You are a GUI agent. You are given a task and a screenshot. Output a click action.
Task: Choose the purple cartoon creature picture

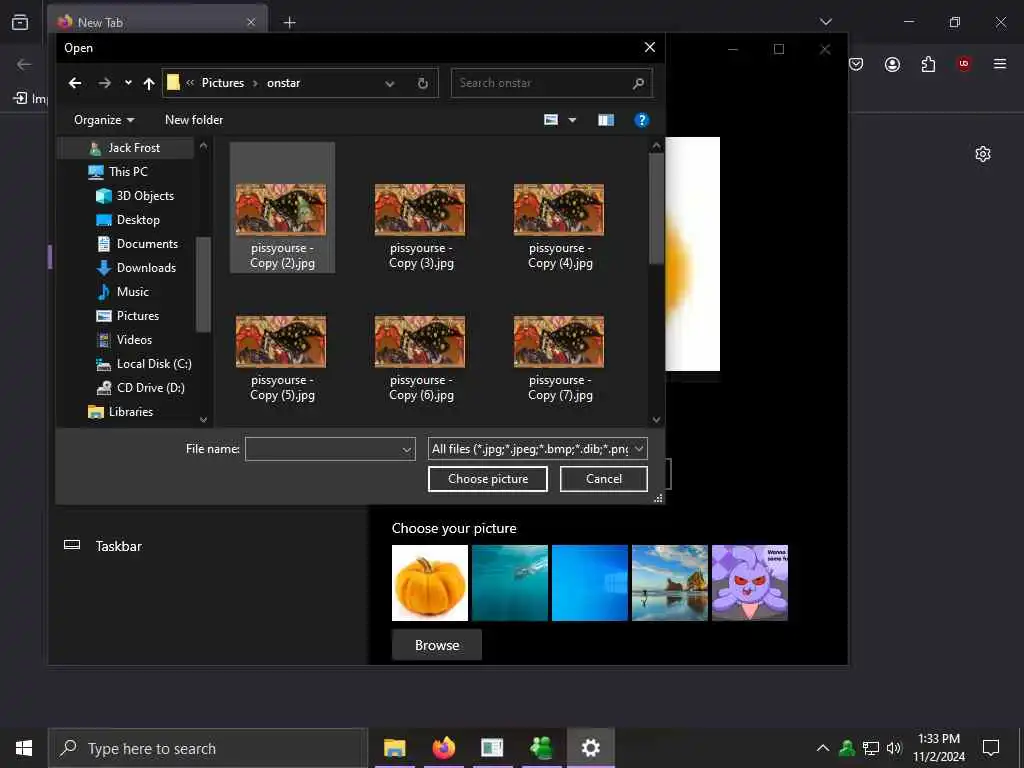tap(750, 583)
